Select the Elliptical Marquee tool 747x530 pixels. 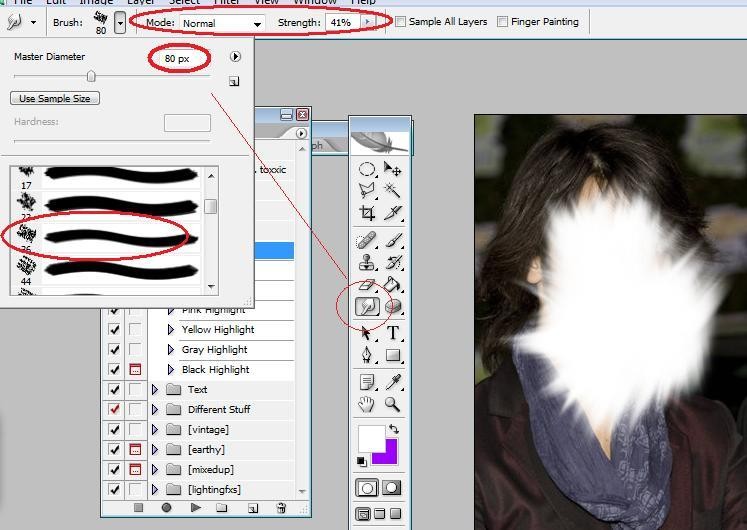366,169
